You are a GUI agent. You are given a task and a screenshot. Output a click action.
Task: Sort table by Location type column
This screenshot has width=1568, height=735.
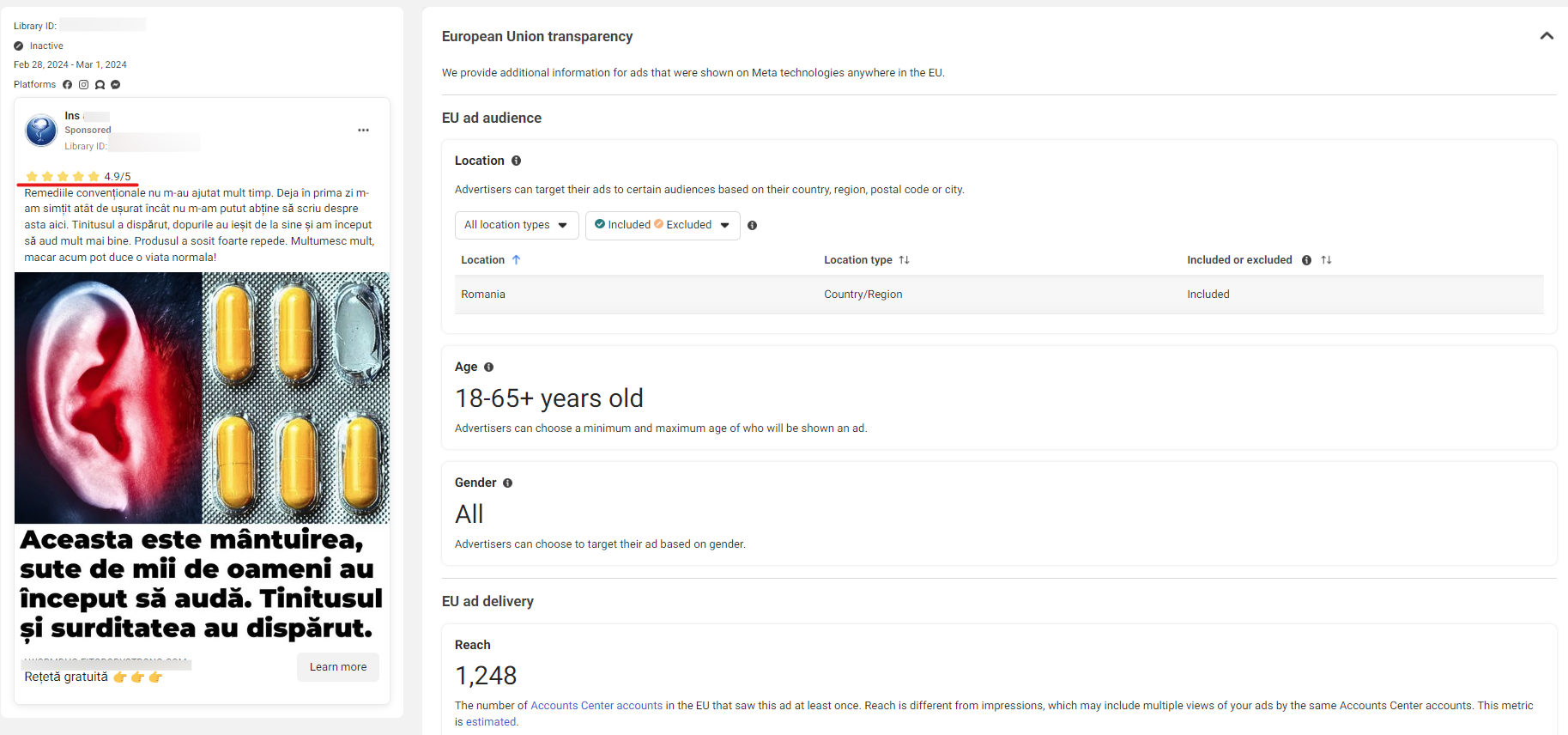(x=866, y=260)
